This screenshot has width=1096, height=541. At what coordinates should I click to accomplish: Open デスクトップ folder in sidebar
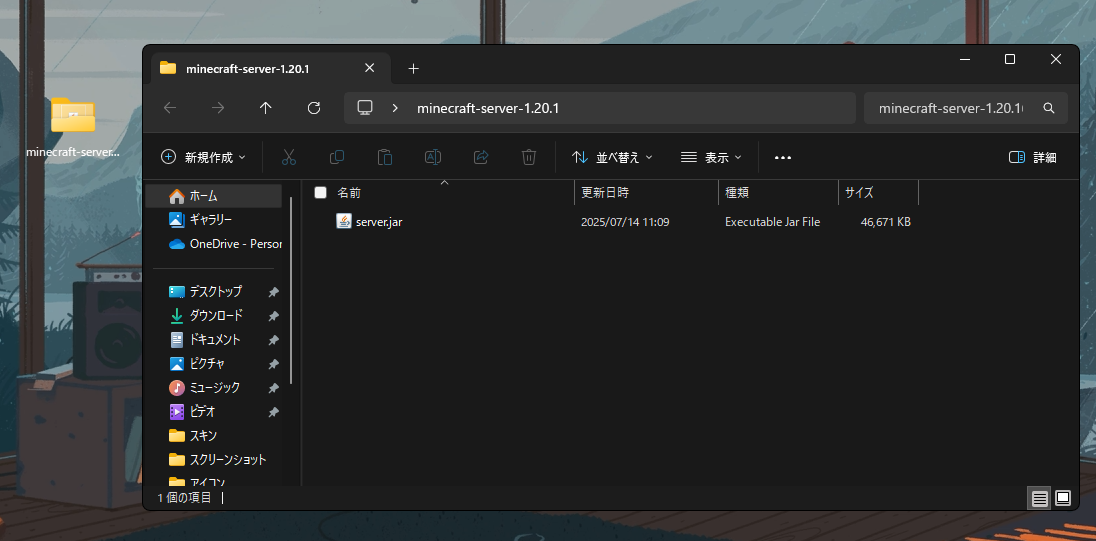tap(214, 291)
